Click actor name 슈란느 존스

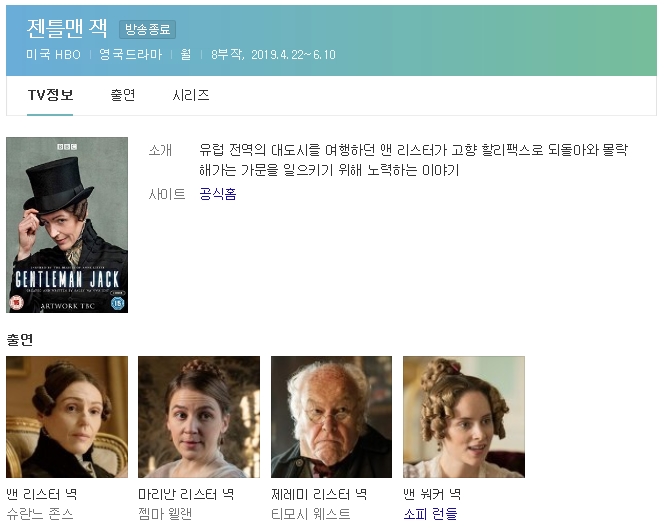click(40, 514)
